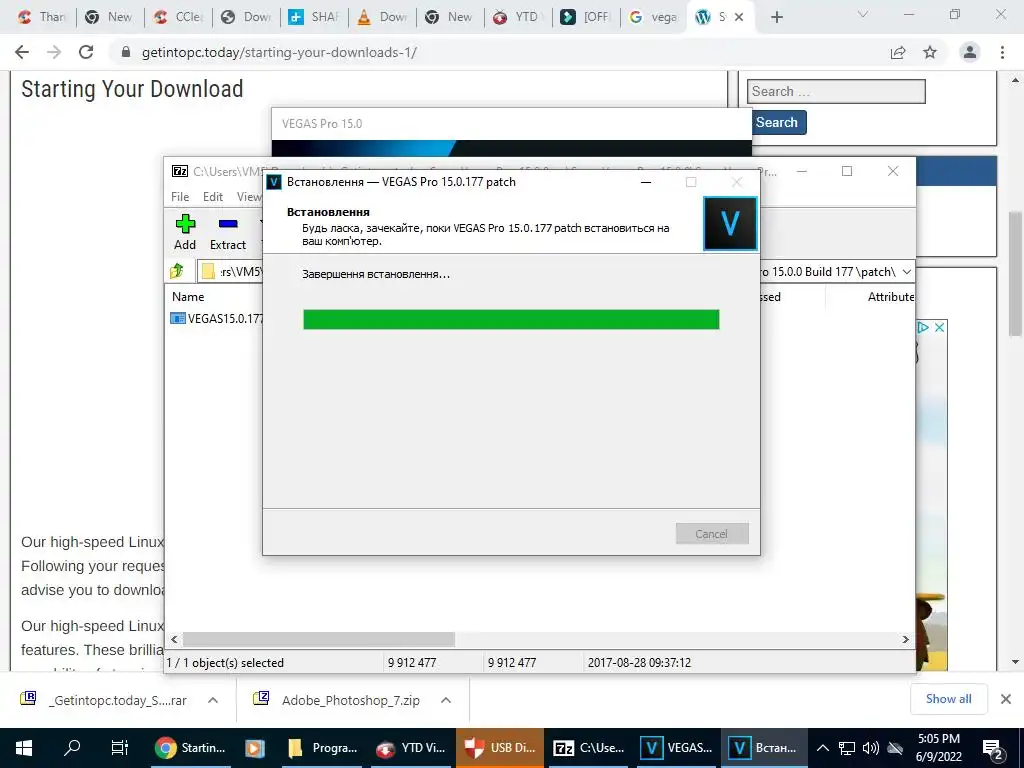
Task: Go up one folder in 7-Zip
Action: [177, 271]
